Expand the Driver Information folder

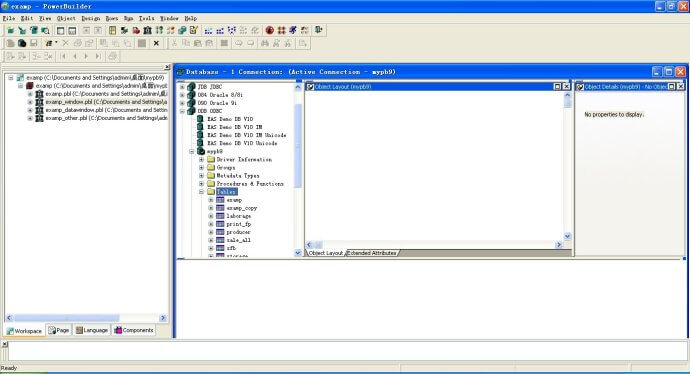(202, 159)
